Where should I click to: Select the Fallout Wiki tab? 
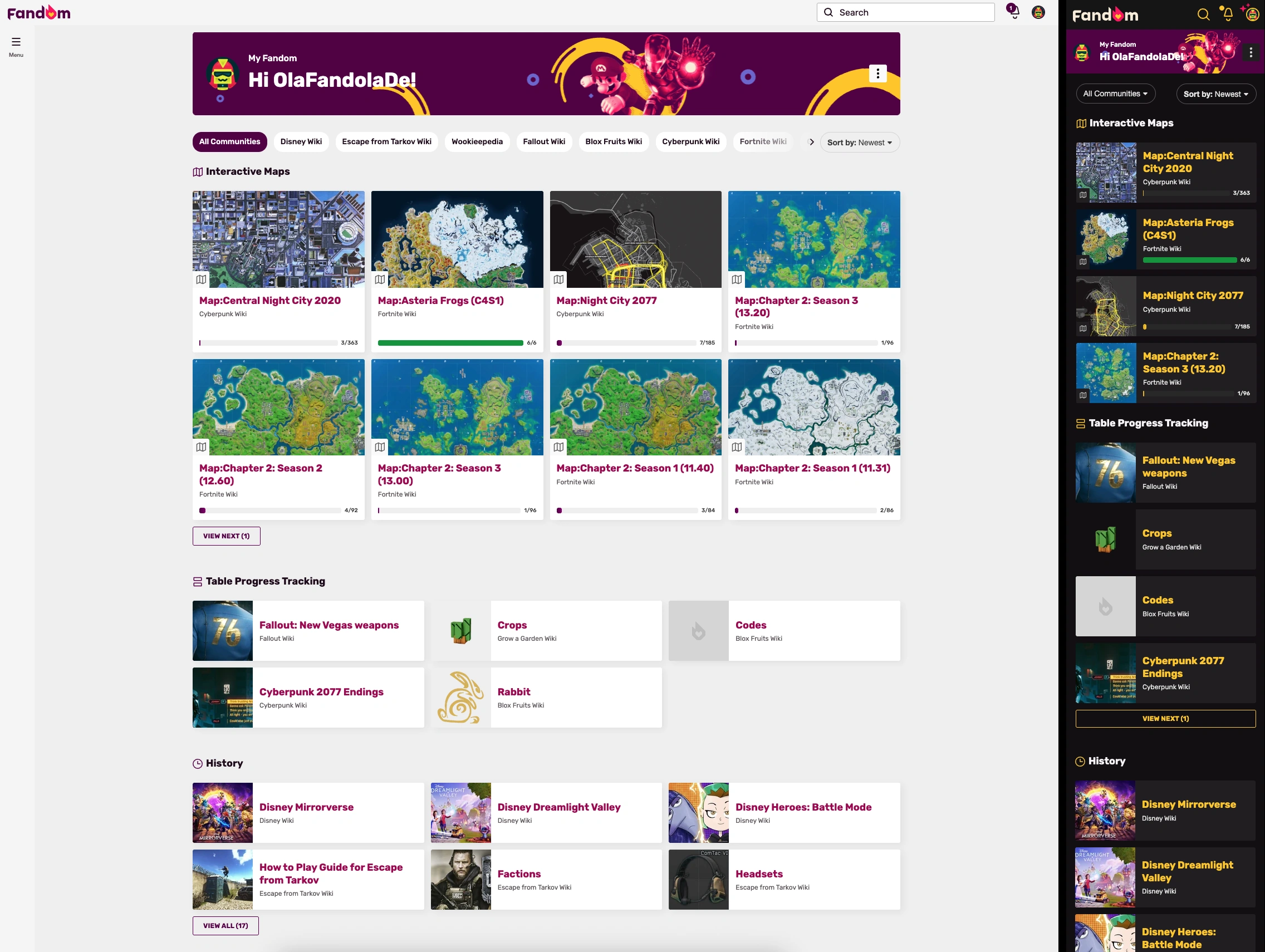543,142
